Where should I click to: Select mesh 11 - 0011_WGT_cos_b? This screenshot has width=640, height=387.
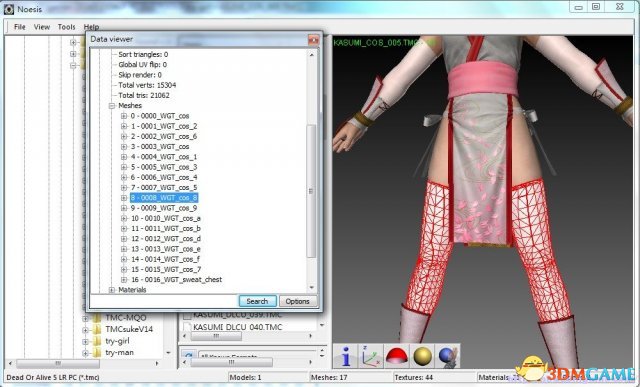pyautogui.click(x=166, y=229)
